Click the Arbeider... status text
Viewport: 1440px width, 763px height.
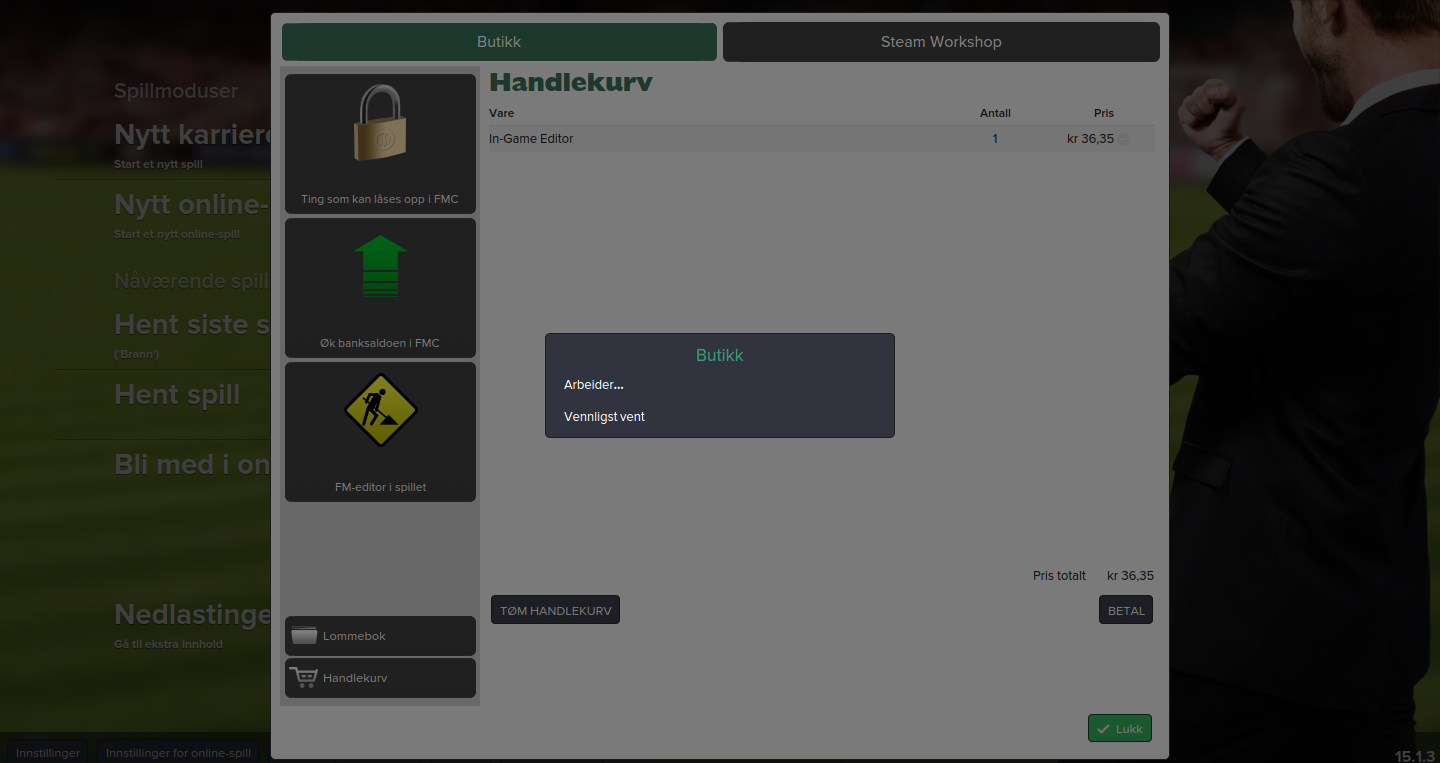[594, 385]
